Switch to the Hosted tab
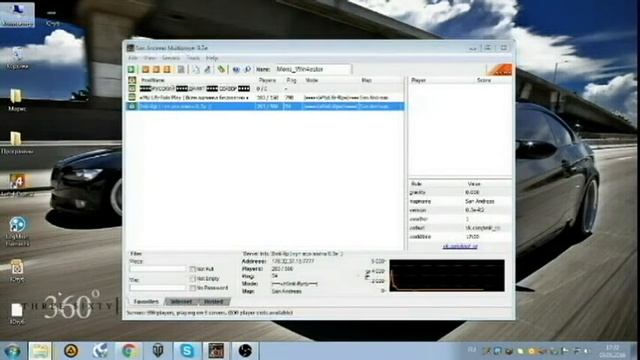The image size is (640, 360). 213,302
